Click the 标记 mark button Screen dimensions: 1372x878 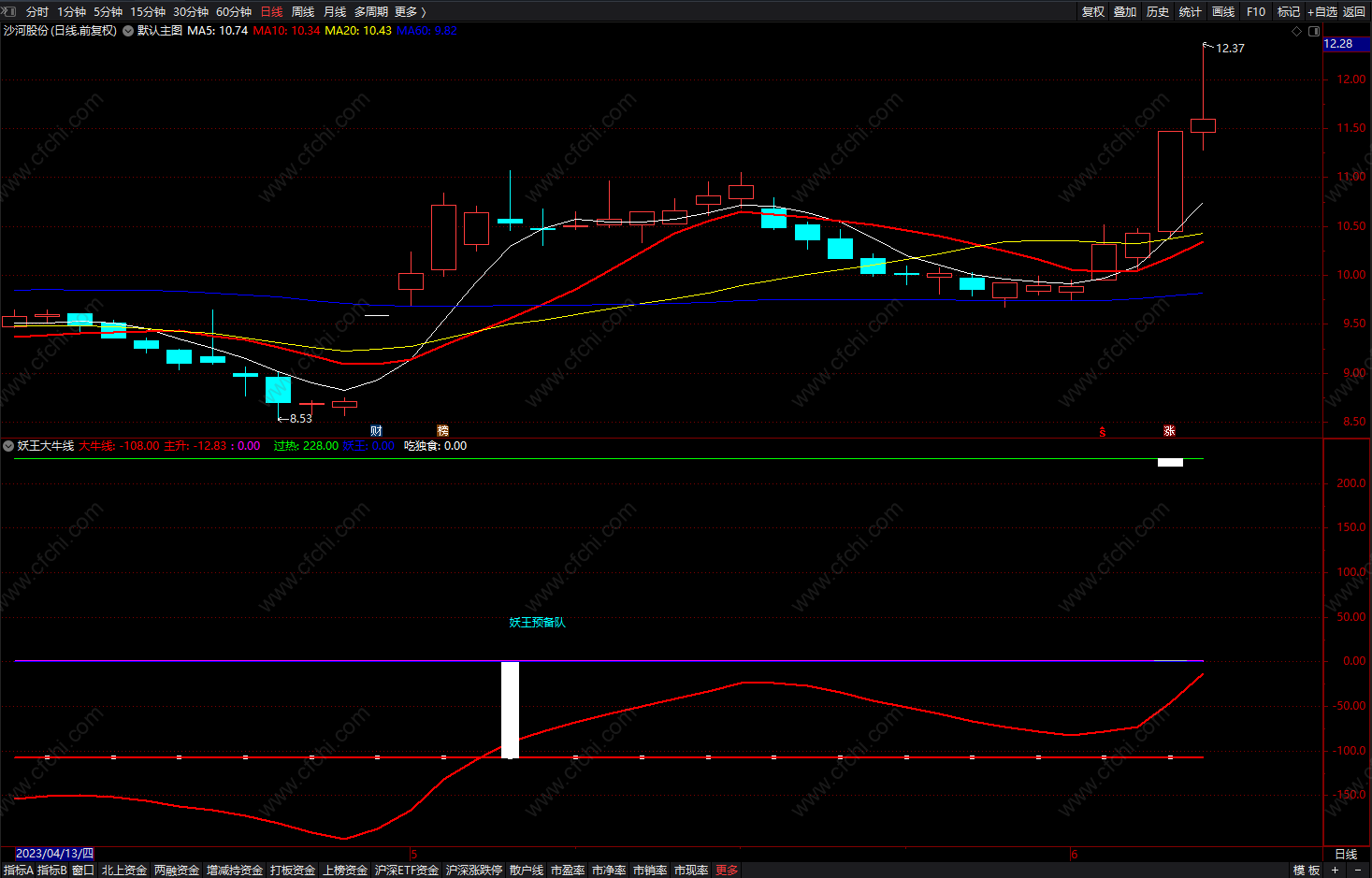coord(1289,12)
